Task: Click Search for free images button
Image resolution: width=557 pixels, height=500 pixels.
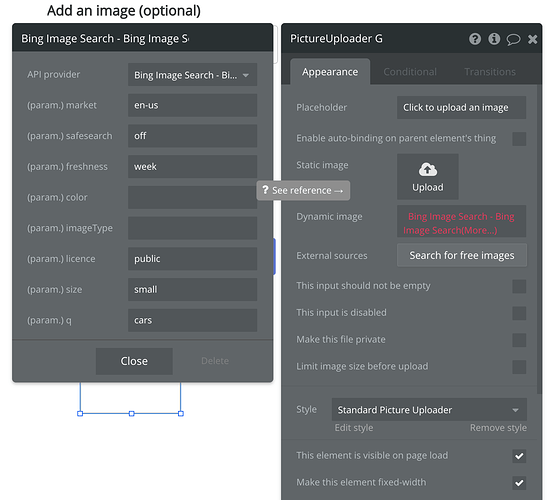Action: tap(462, 255)
